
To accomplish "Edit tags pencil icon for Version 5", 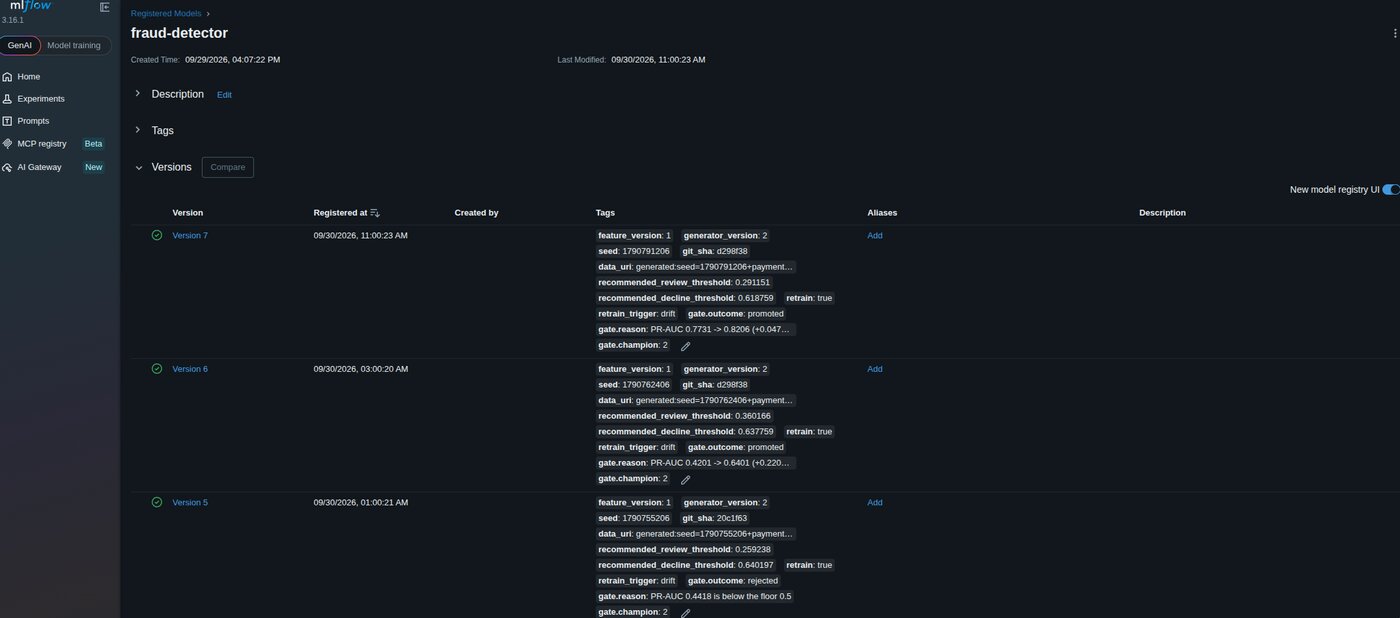I will coord(685,613).
